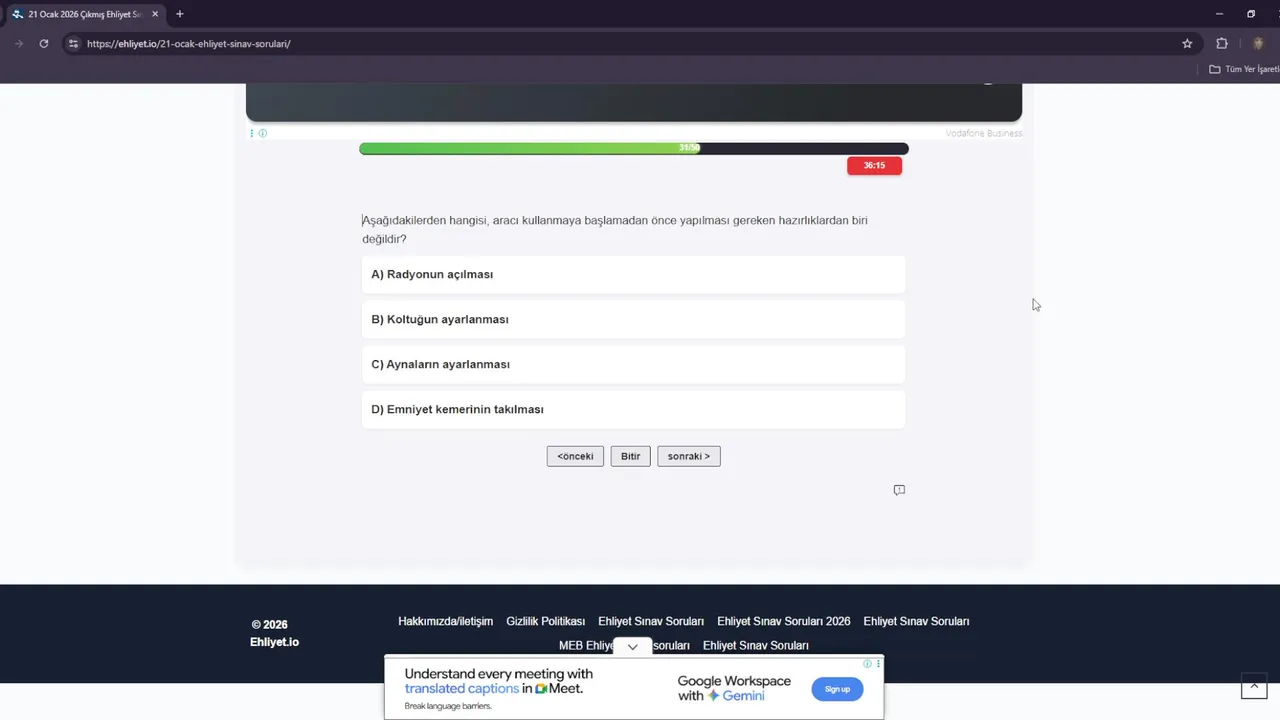Choose answer D) Emniyet kemerinin takılması
This screenshot has height=720, width=1280.
pyautogui.click(x=633, y=409)
